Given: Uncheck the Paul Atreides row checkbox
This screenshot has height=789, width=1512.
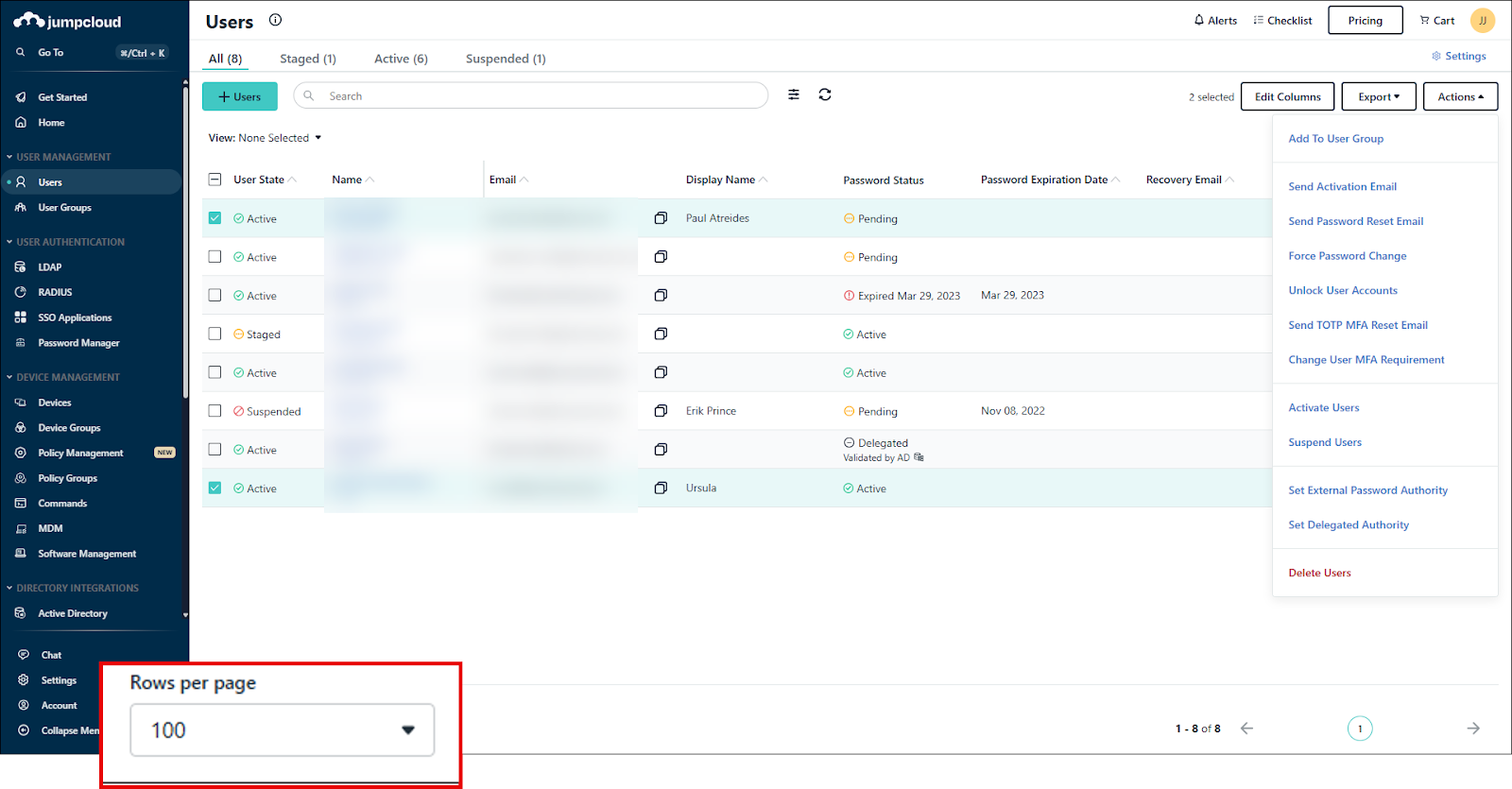Looking at the screenshot, I should [x=215, y=218].
